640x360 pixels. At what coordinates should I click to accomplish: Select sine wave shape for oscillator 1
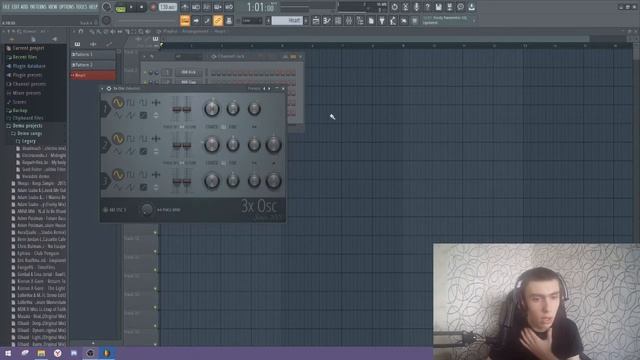click(x=118, y=103)
